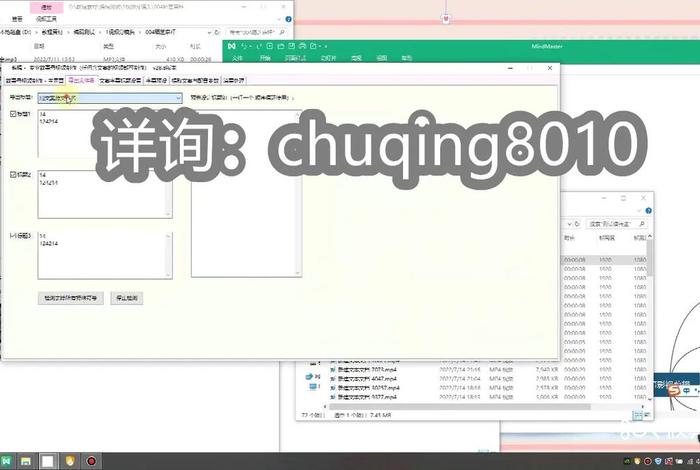Click the undo arrow in MindMaster quick toolbar
Image resolution: width=700 pixels, height=470 pixels.
[244, 46]
